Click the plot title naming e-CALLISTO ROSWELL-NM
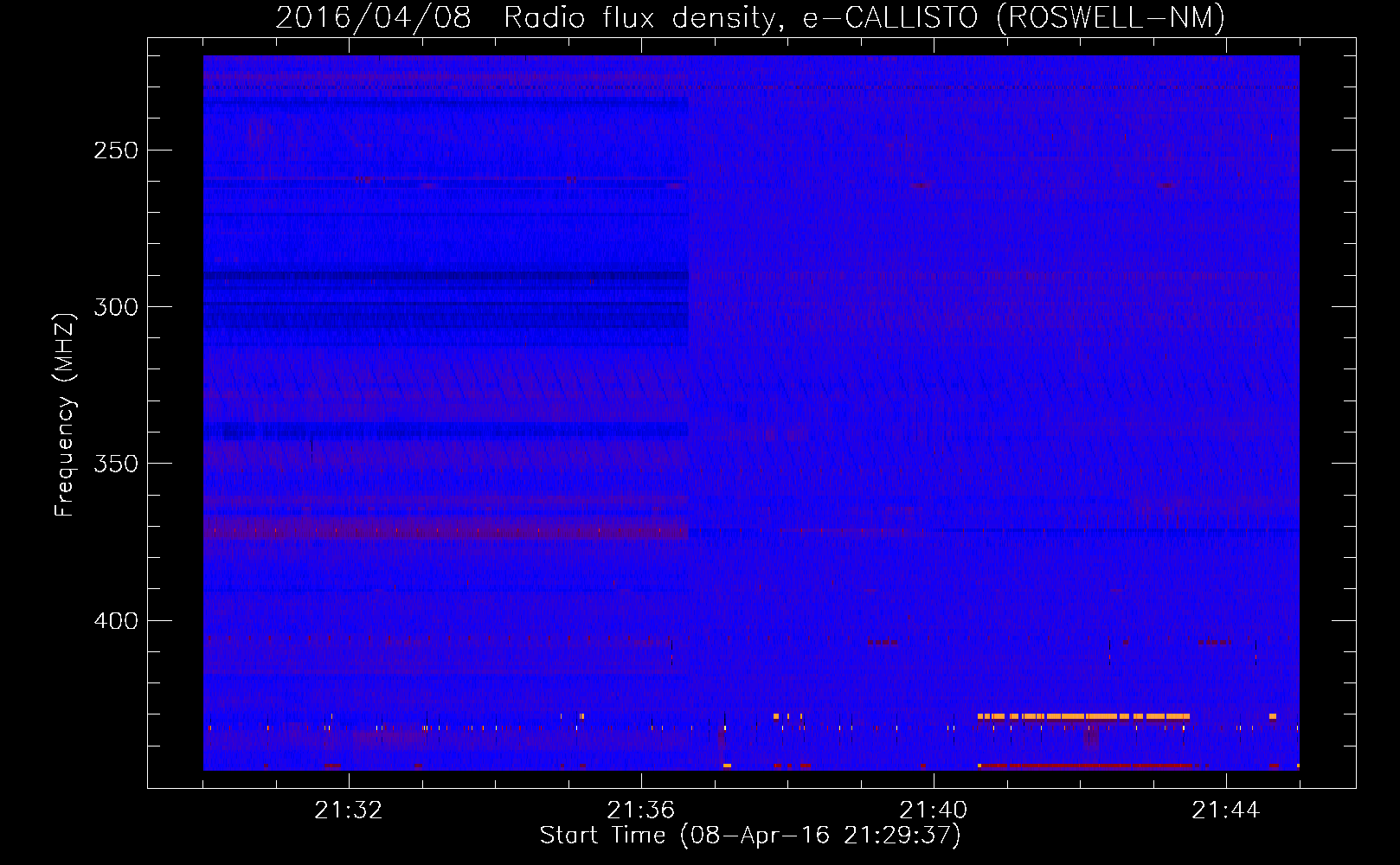Screen dimensions: 1400x865 [x=750, y=17]
